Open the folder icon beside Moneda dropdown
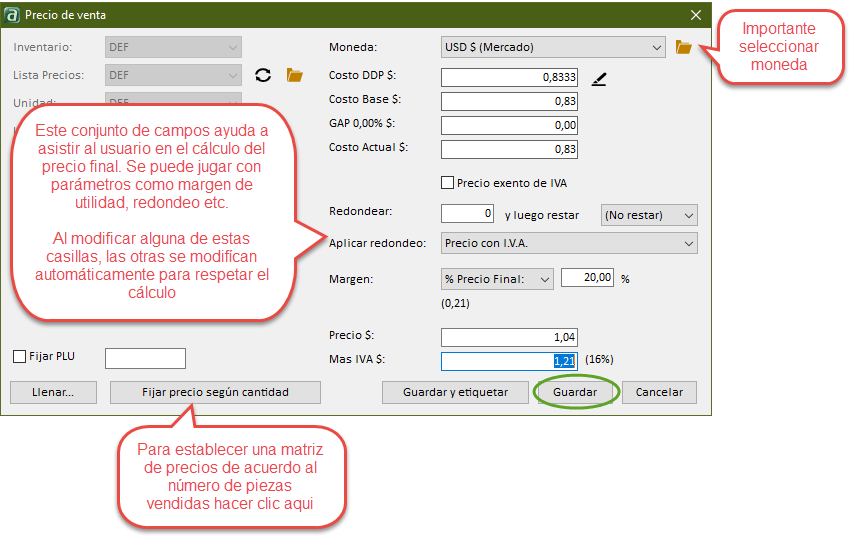 coord(684,47)
